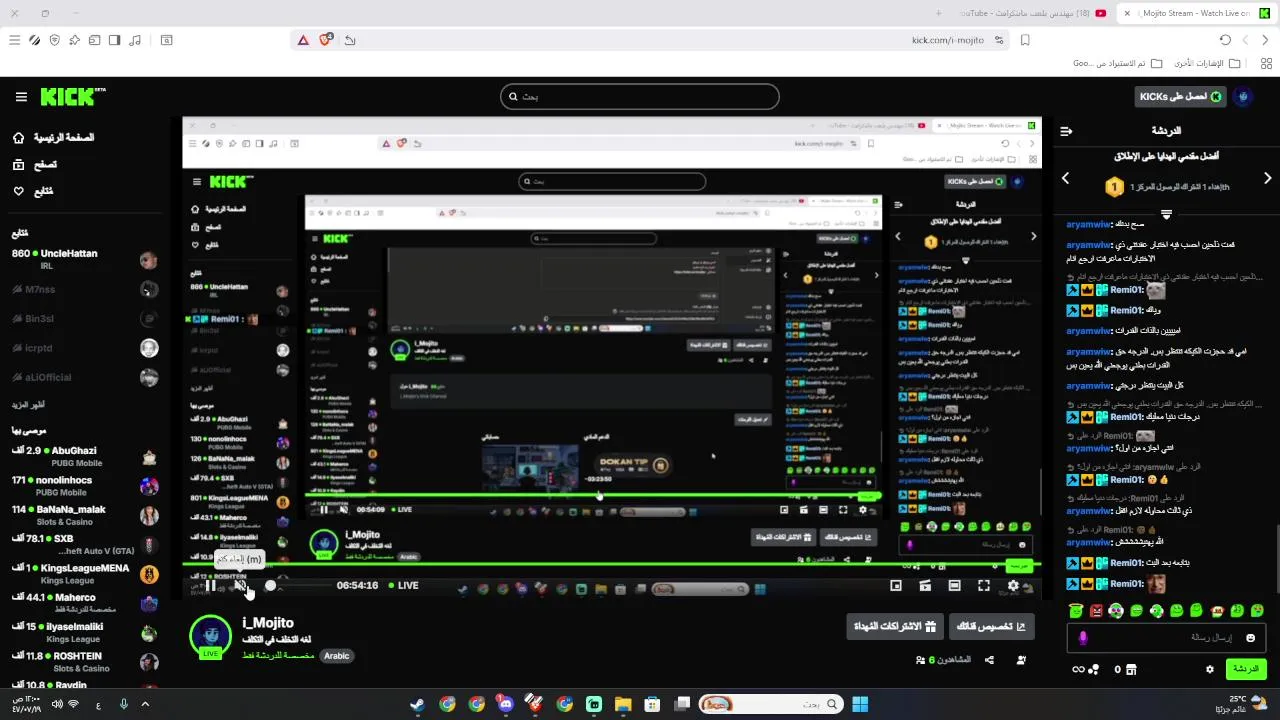Click the Brave Rewards triangle icon
1280x720 pixels.
click(303, 40)
